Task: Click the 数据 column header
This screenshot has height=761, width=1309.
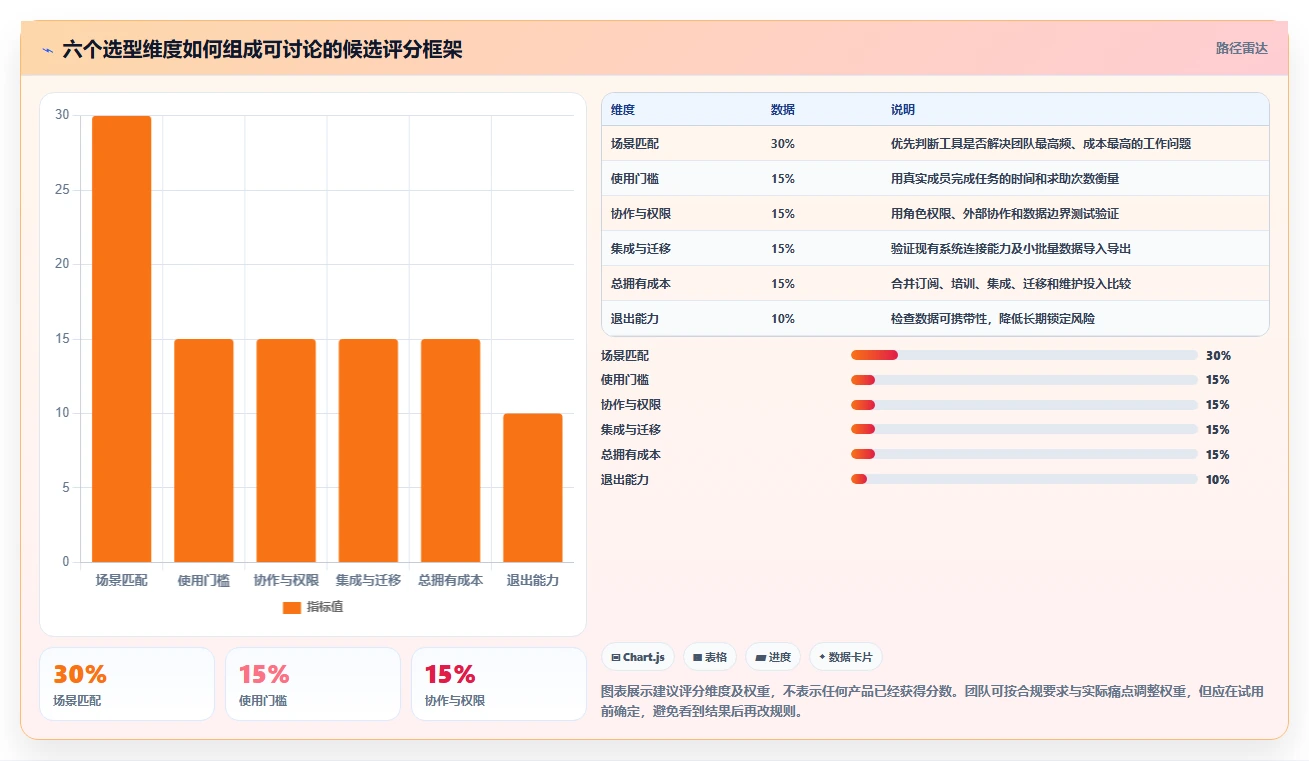Action: 783,110
